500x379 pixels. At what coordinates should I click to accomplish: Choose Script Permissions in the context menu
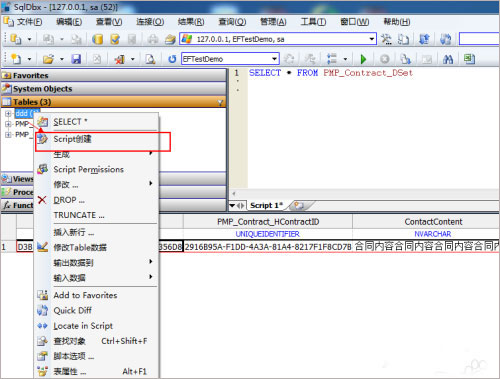point(97,169)
